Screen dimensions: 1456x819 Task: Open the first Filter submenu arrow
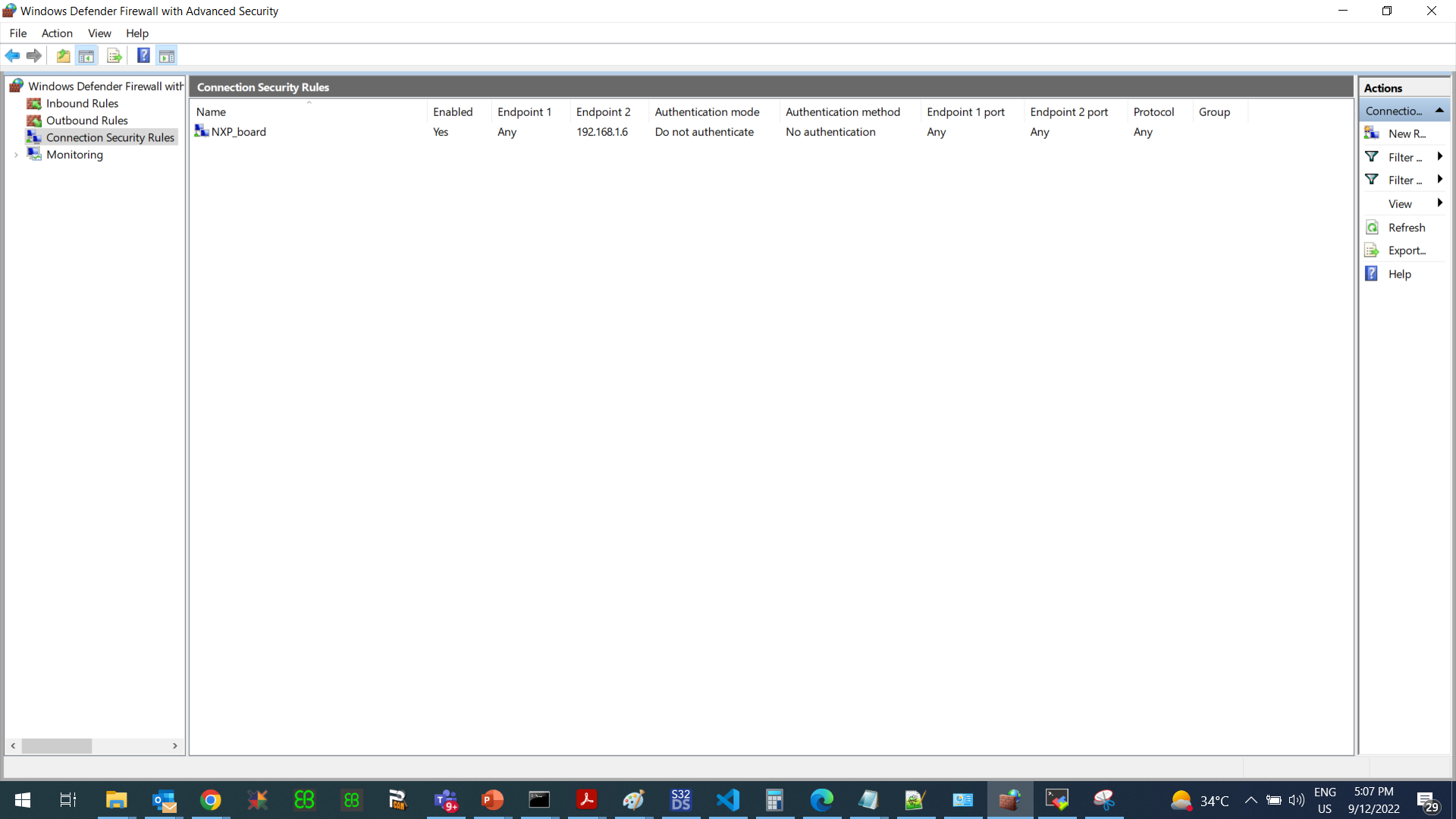pos(1439,157)
